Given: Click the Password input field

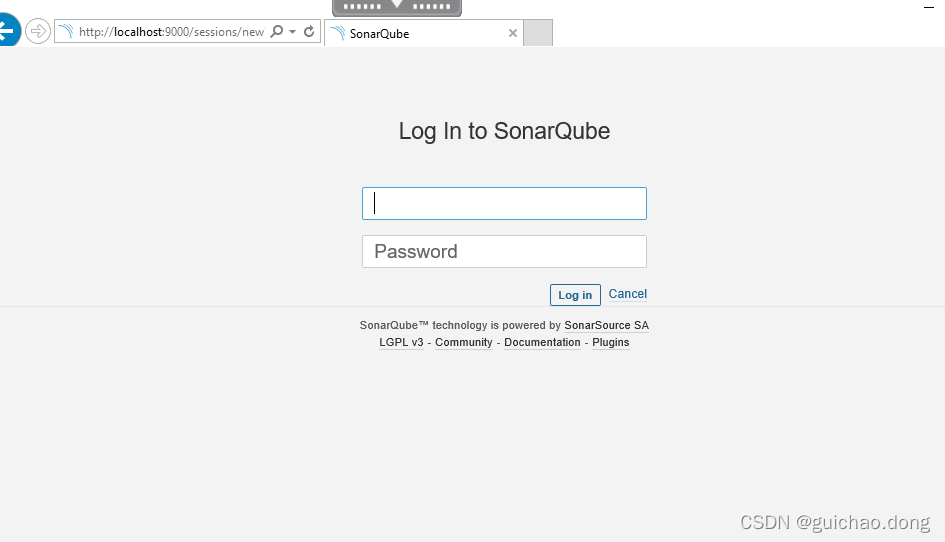Looking at the screenshot, I should click(504, 251).
